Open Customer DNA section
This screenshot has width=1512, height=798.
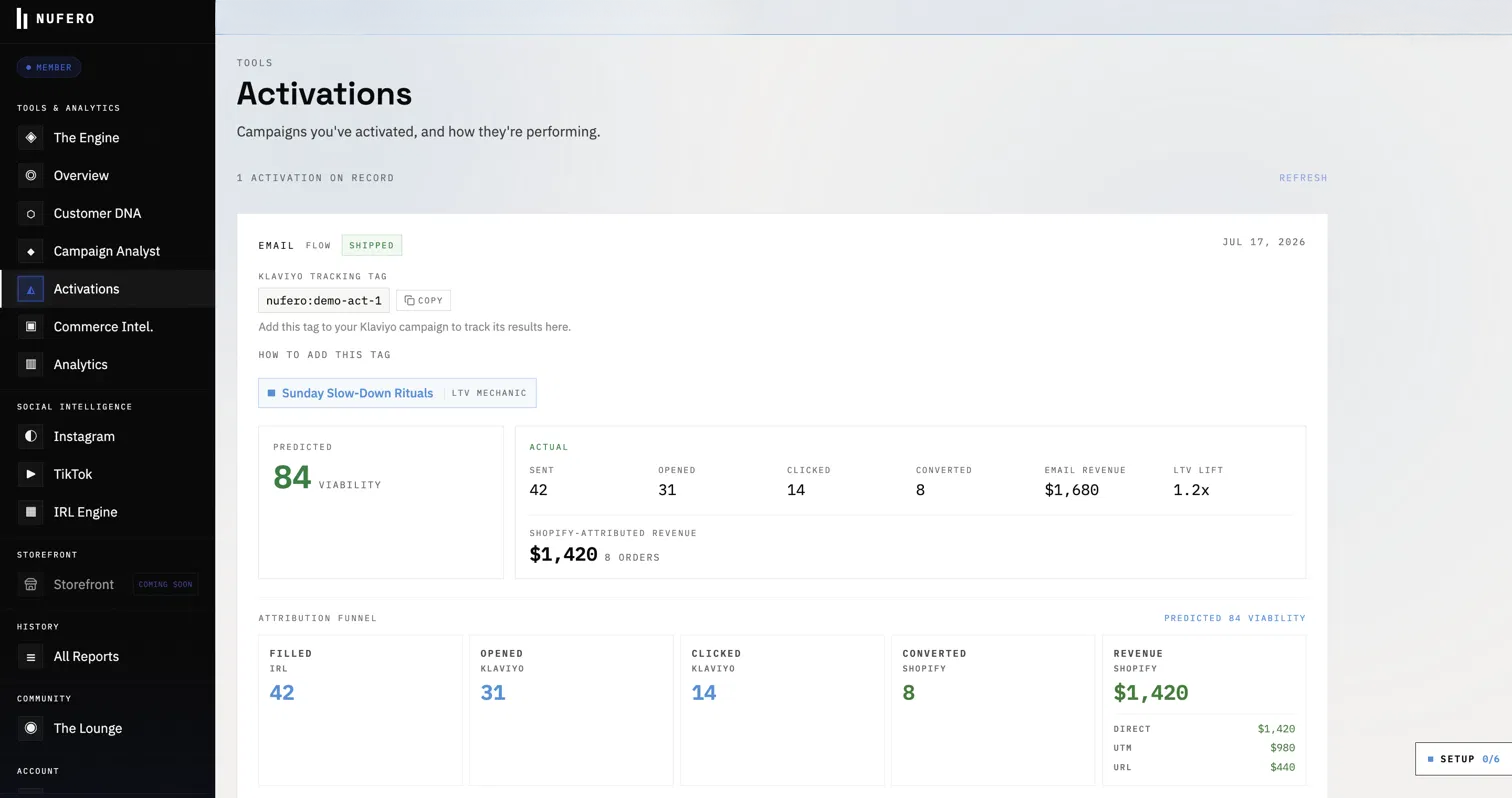(x=107, y=213)
